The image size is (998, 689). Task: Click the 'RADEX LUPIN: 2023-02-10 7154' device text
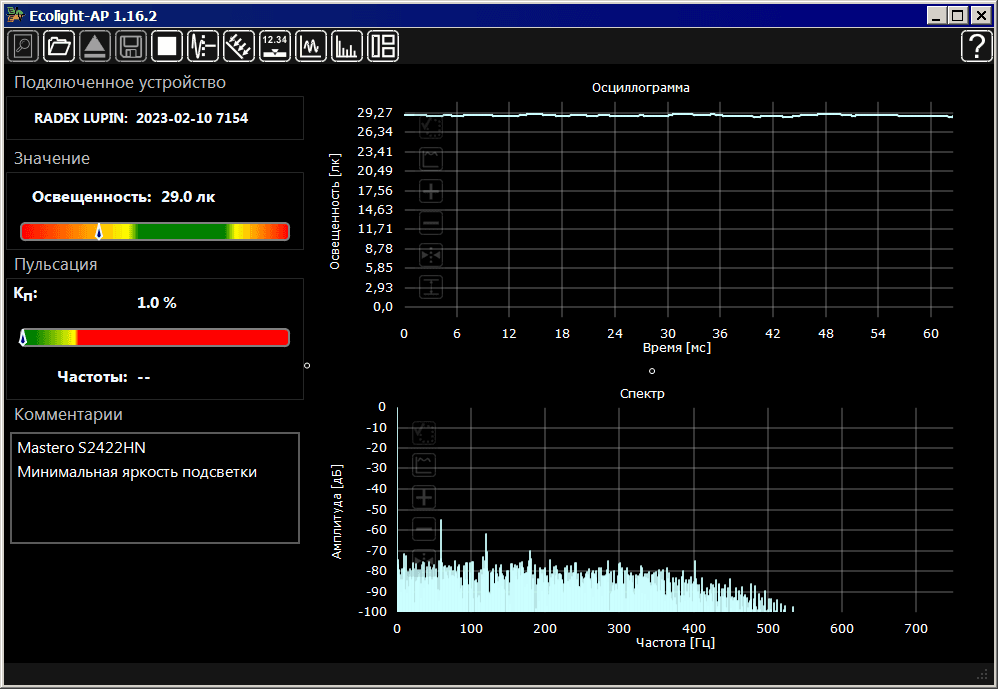click(x=141, y=118)
